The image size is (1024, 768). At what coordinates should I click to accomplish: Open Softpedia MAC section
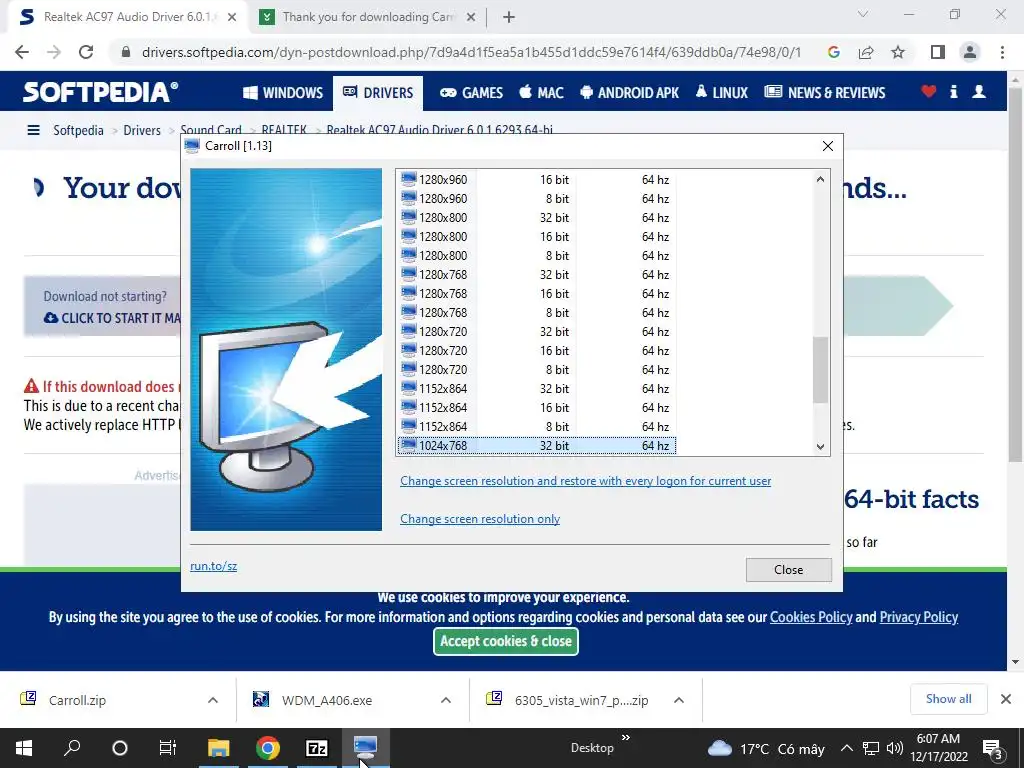coord(541,93)
